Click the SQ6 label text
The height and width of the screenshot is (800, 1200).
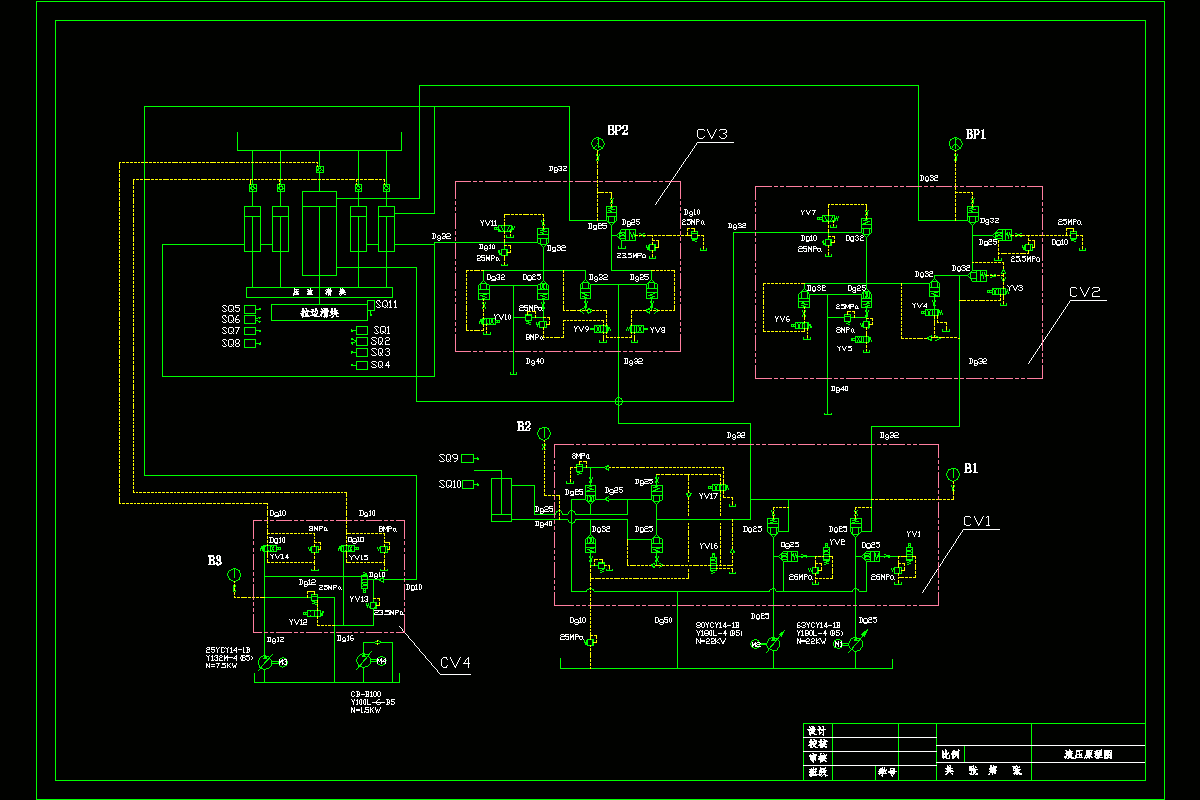pyautogui.click(x=231, y=320)
